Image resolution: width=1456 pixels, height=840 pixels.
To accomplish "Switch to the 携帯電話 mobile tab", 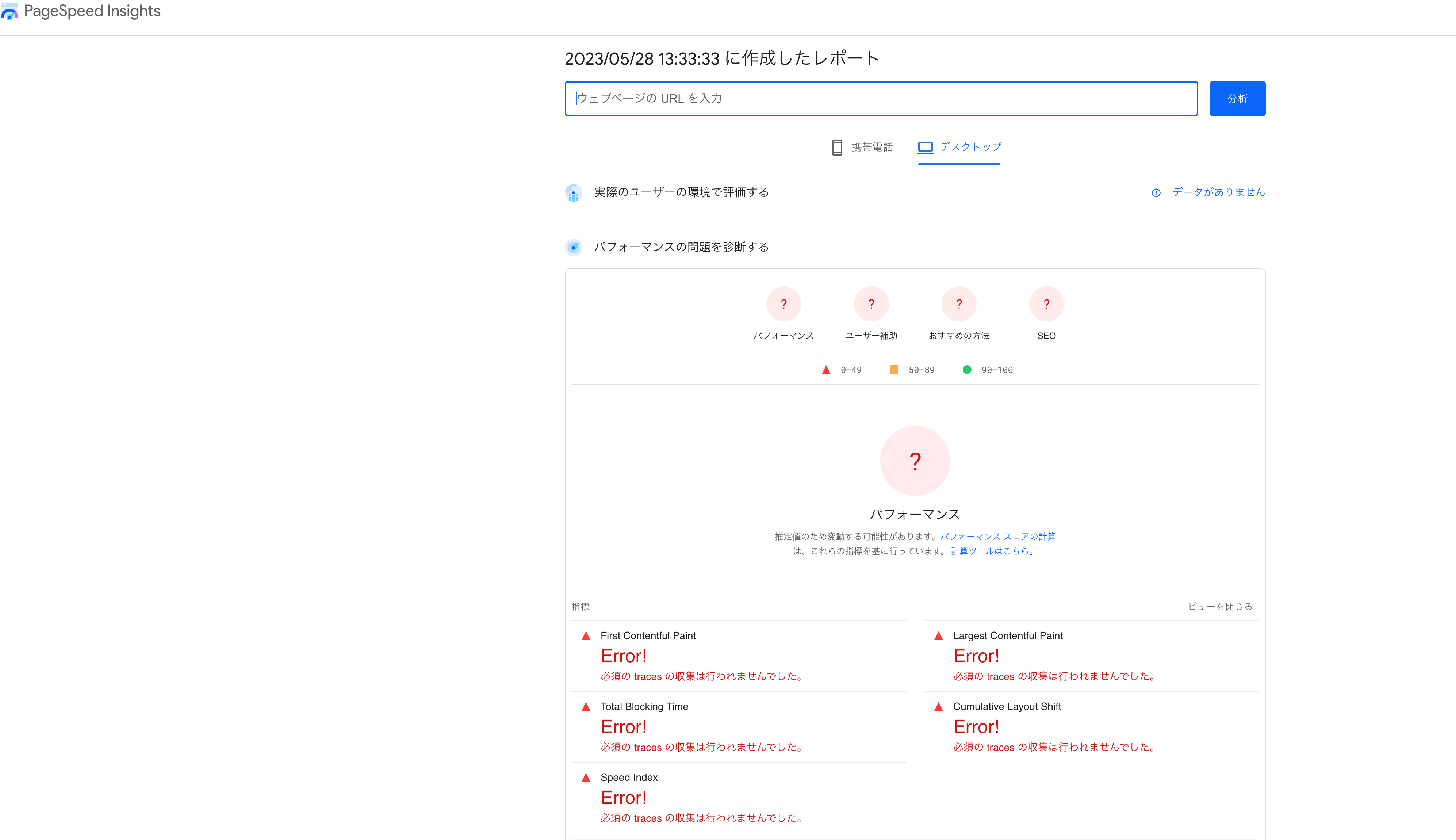I will [862, 147].
